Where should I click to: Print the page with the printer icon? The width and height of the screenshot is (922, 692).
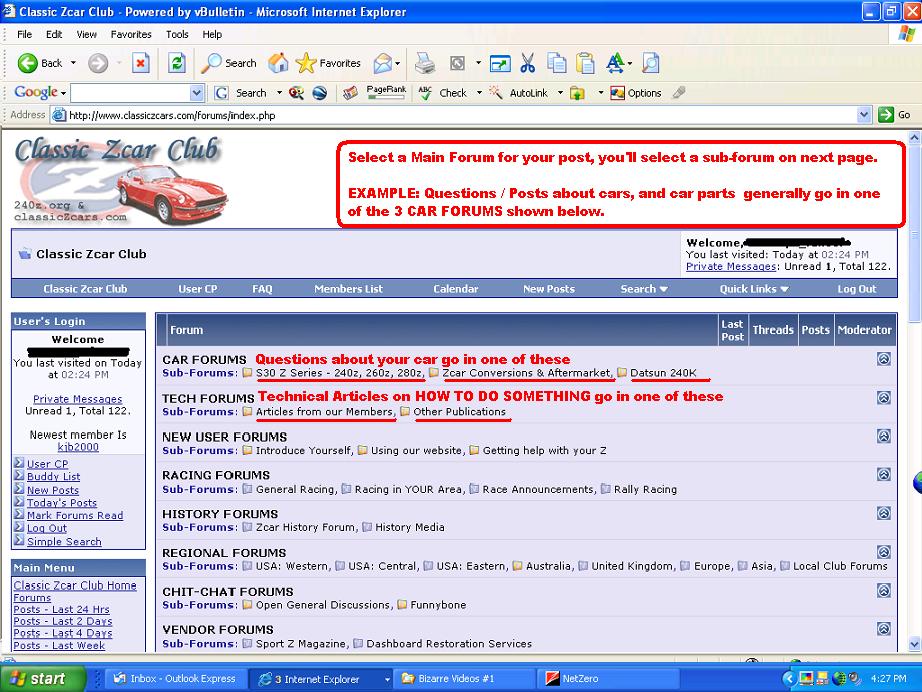(x=425, y=63)
